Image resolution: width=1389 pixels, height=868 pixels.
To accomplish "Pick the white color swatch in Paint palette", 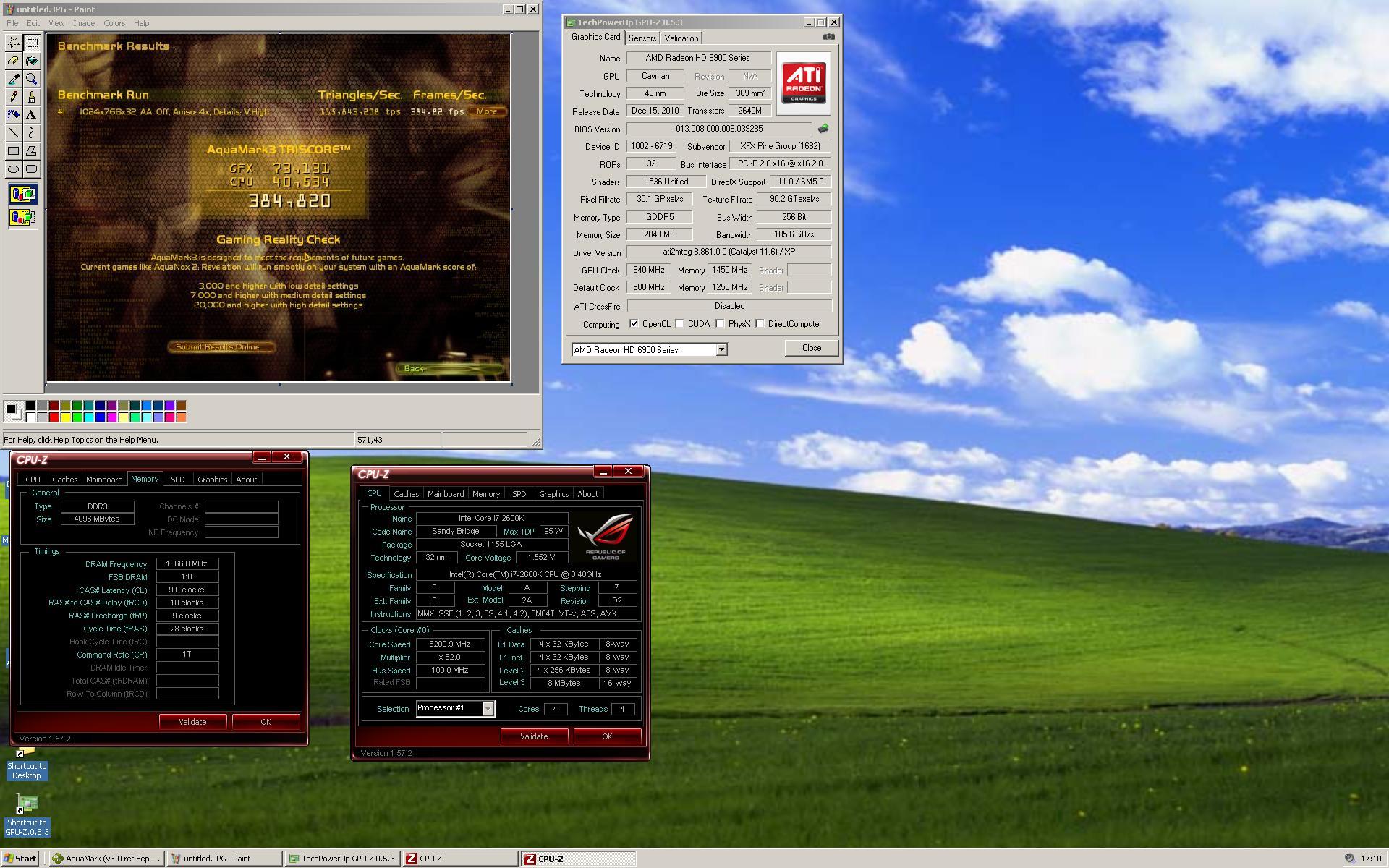I will click(30, 417).
